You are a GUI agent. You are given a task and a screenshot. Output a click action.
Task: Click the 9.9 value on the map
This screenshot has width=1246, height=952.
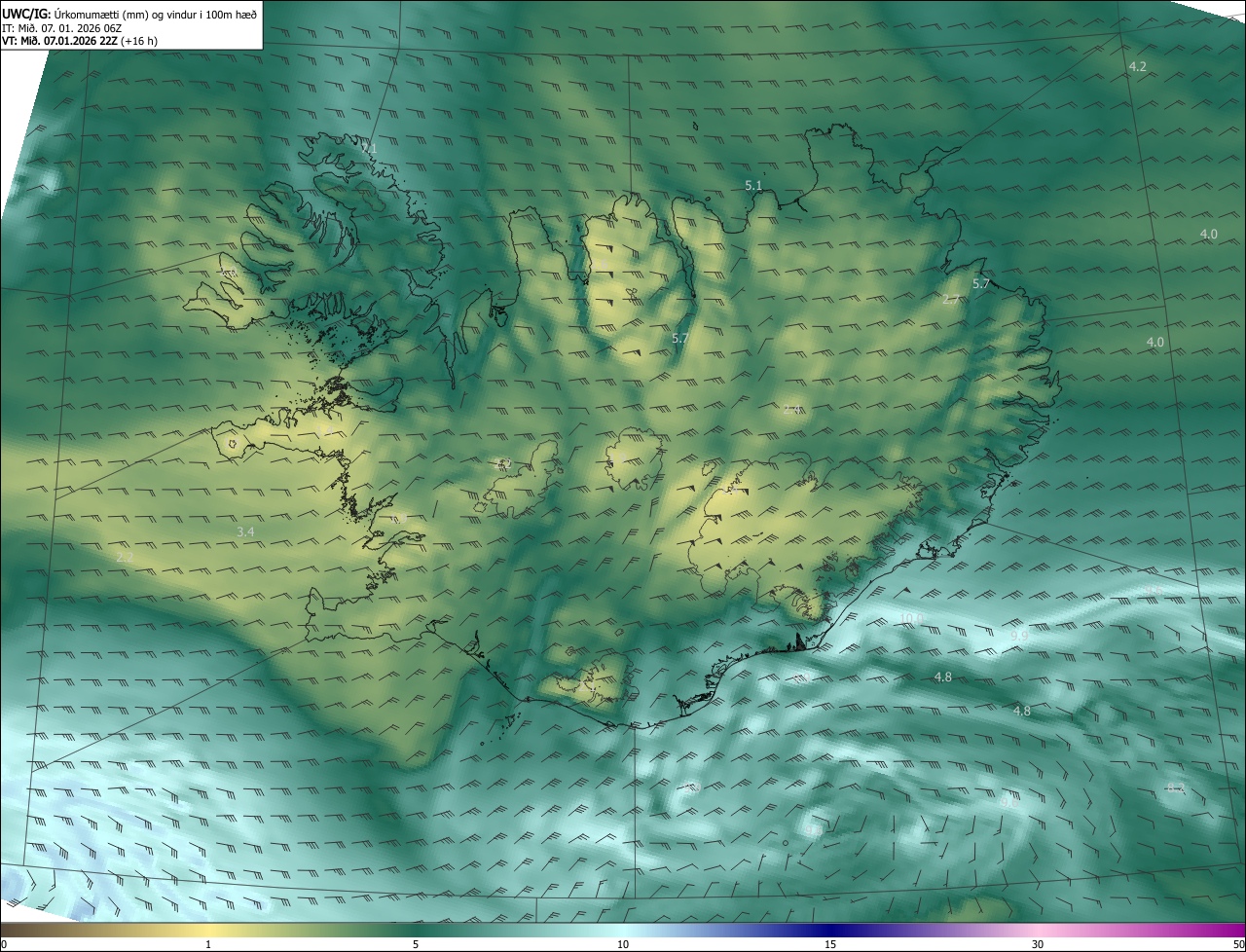tap(1019, 636)
